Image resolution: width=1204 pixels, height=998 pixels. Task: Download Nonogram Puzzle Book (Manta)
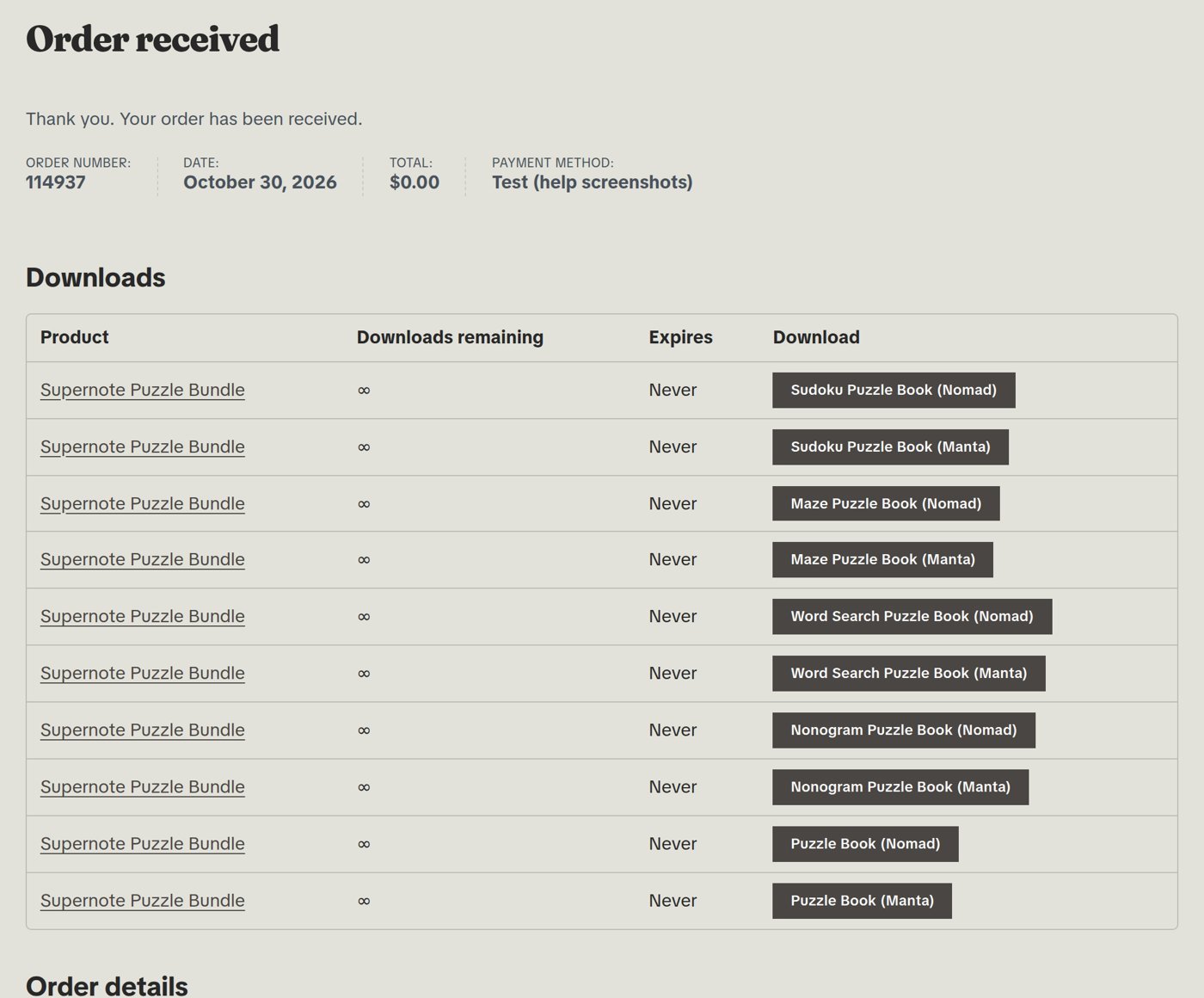(900, 786)
